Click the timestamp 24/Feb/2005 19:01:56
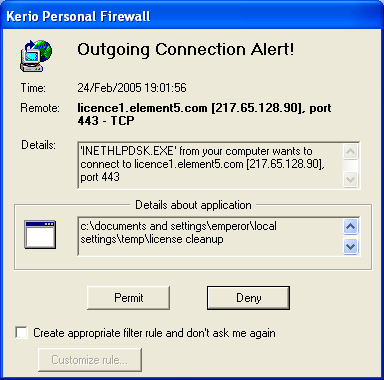This screenshot has height=380, width=384. pyautogui.click(x=132, y=88)
